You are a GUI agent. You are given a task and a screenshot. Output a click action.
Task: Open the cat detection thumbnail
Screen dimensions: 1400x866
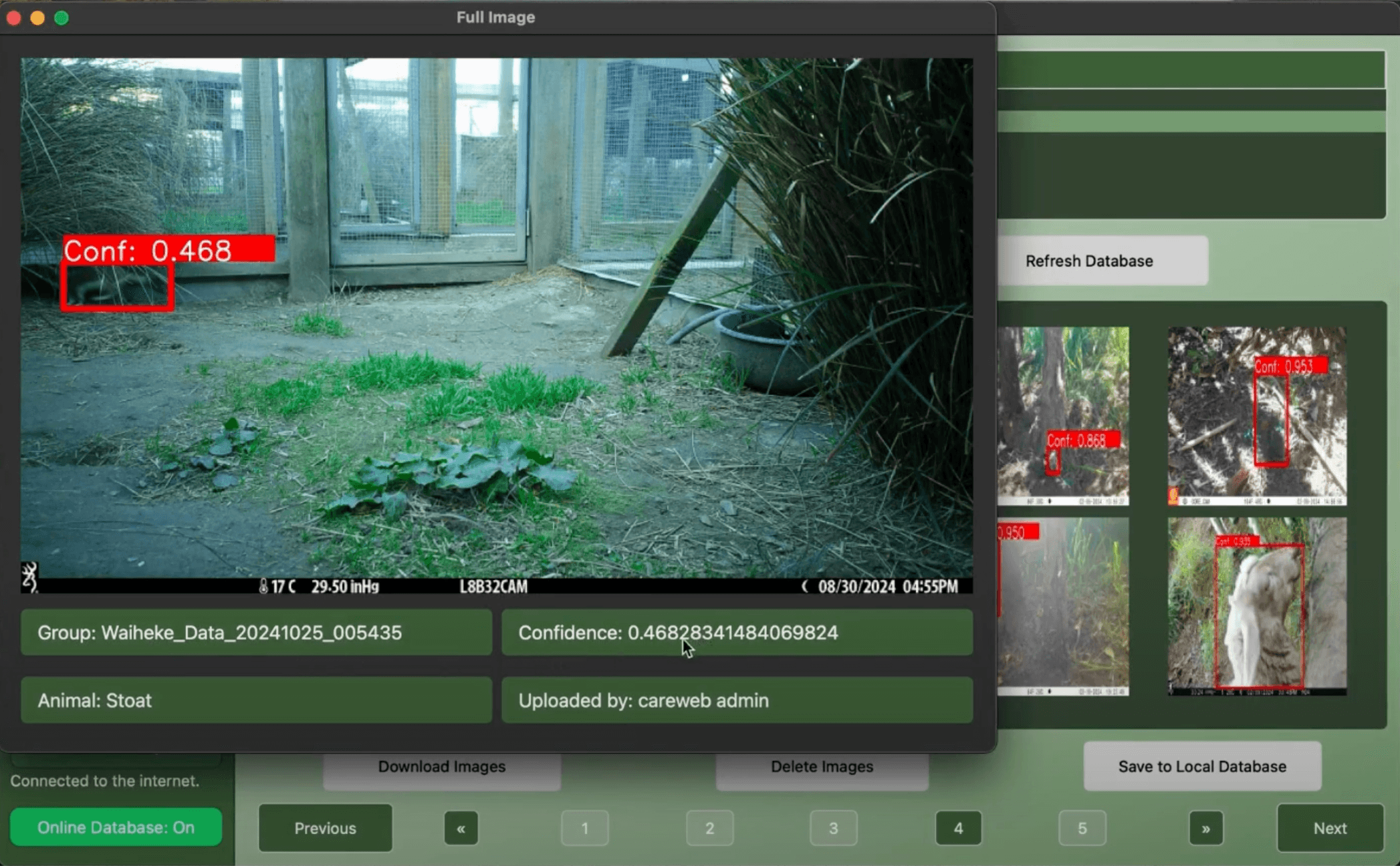(1256, 606)
